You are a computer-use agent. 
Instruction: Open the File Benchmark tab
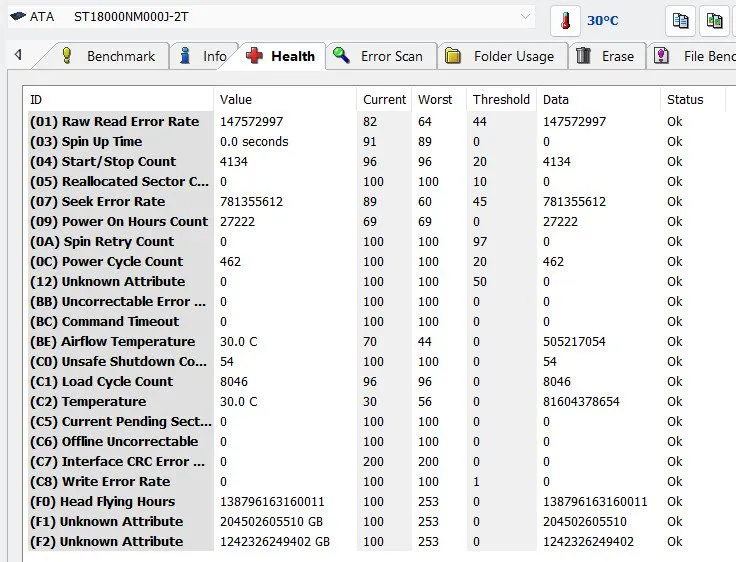[692, 56]
